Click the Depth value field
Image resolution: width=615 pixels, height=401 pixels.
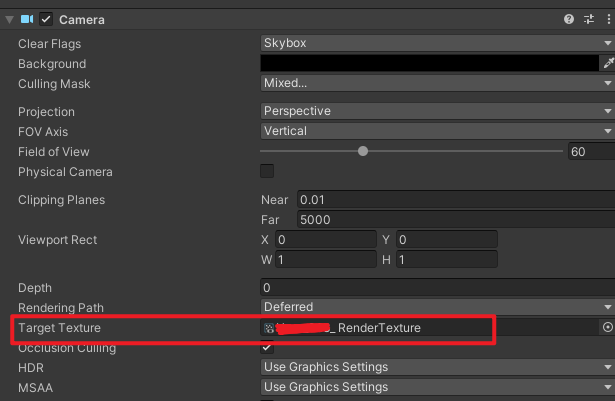[438, 288]
